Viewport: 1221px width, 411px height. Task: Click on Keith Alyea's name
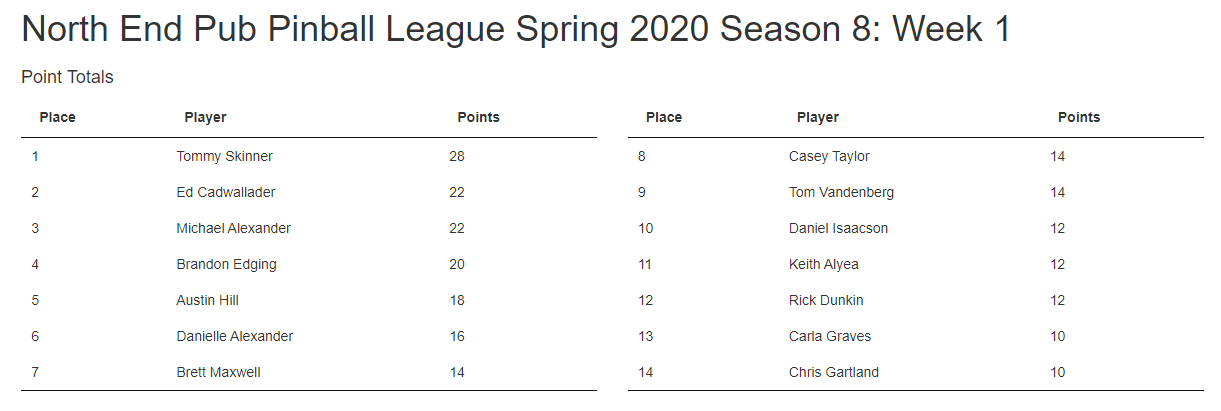(823, 264)
